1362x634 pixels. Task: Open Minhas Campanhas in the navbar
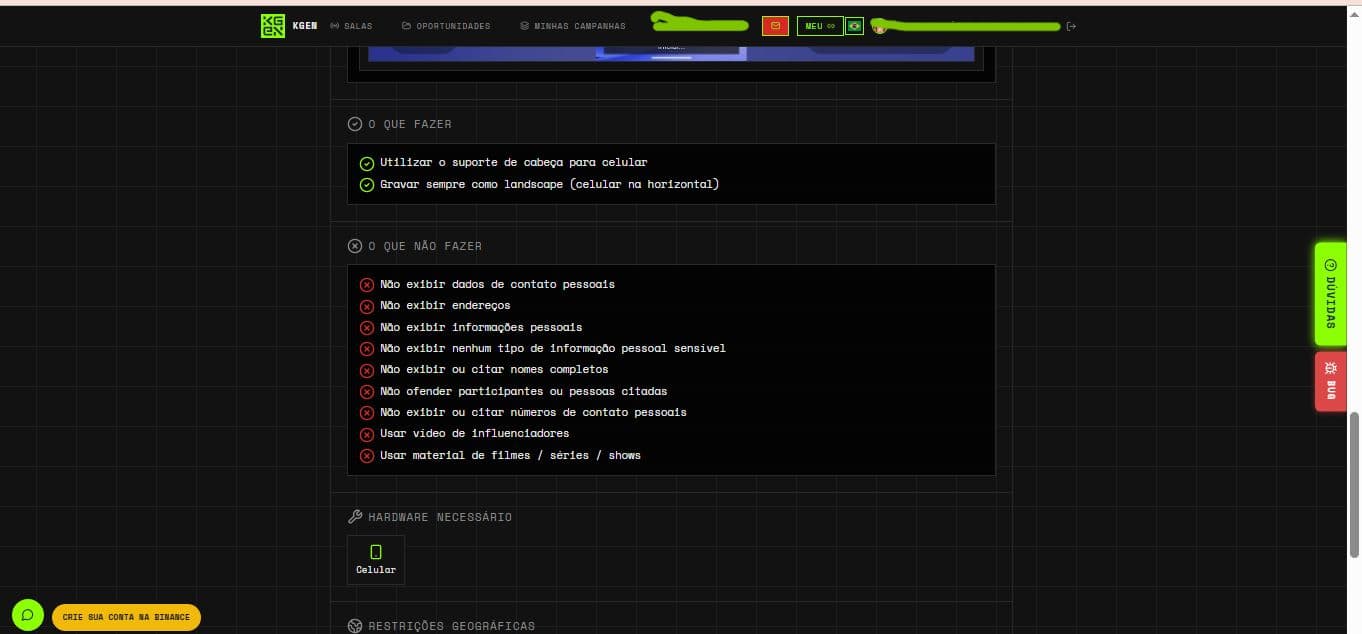pyautogui.click(x=573, y=26)
